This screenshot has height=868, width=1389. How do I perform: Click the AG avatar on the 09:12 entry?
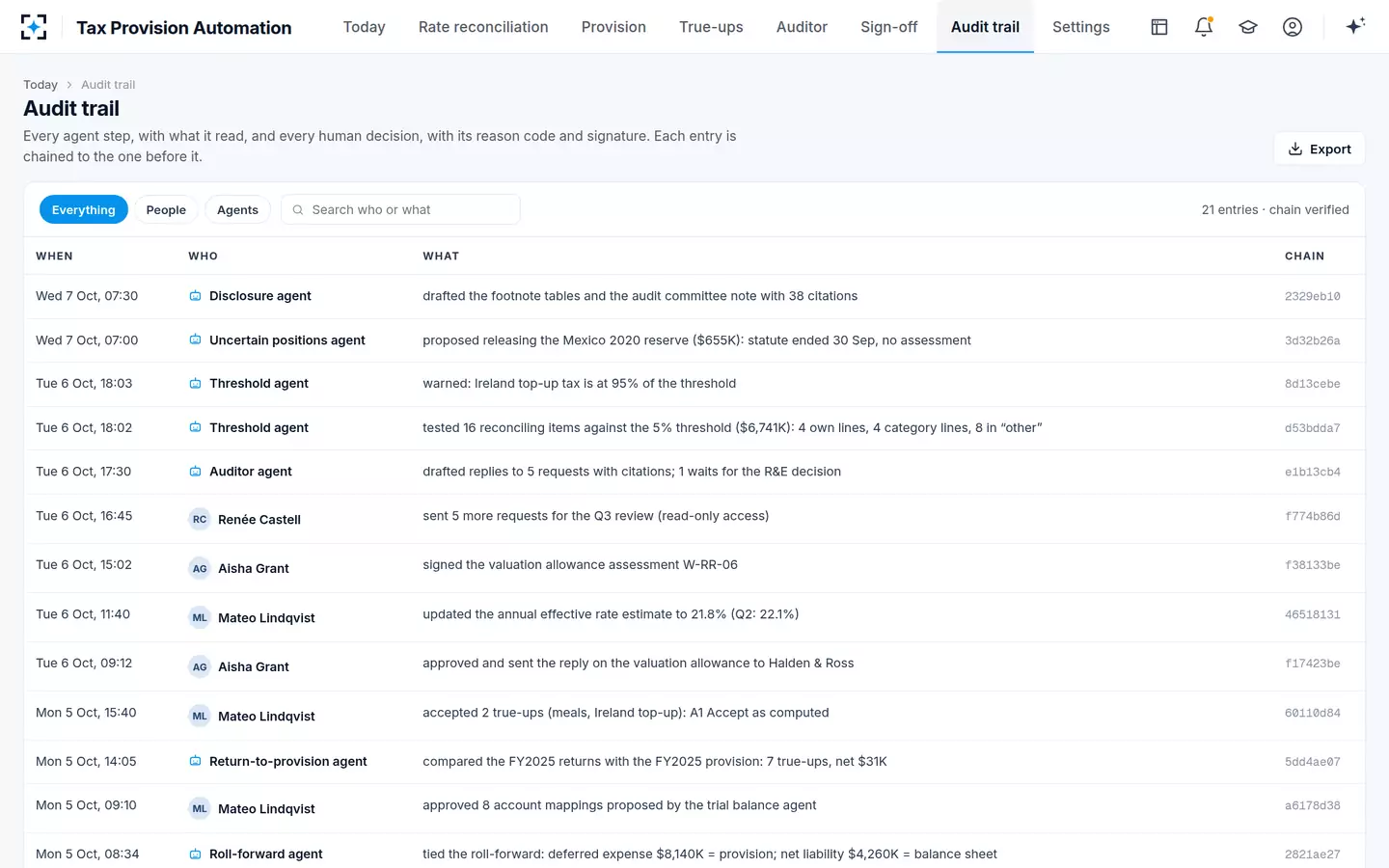point(200,666)
